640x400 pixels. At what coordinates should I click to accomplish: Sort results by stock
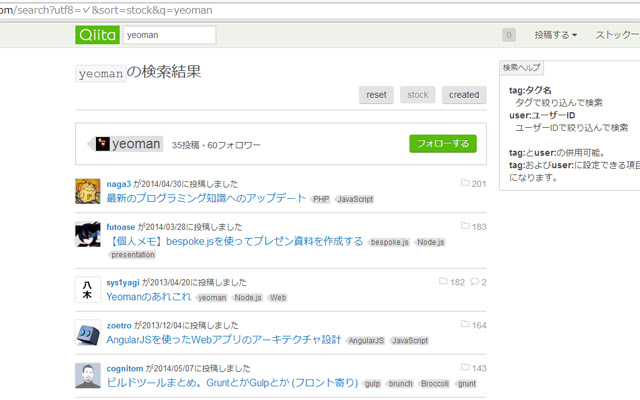click(418, 95)
